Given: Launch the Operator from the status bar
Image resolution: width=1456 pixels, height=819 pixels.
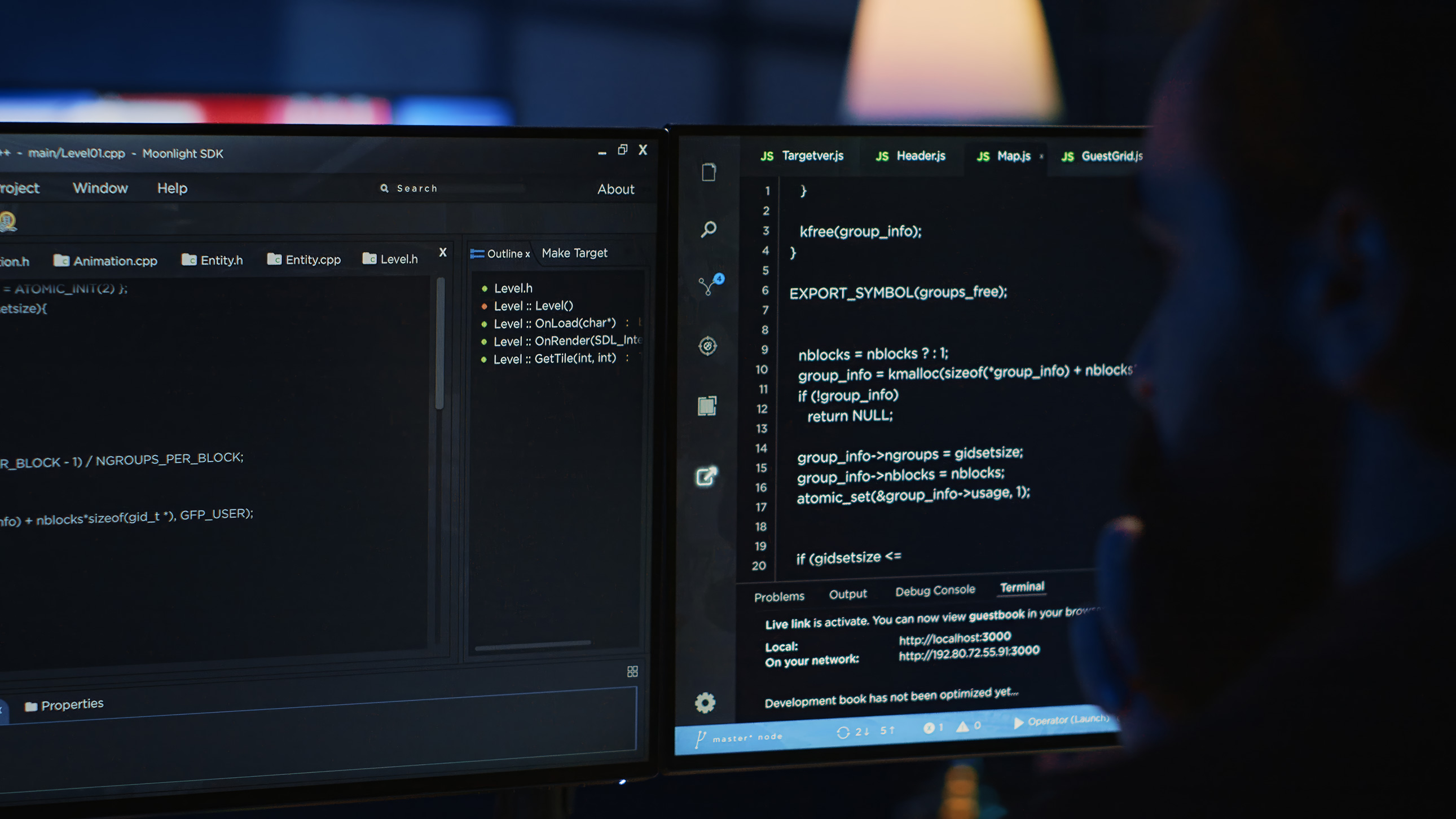Looking at the screenshot, I should [x=1063, y=720].
